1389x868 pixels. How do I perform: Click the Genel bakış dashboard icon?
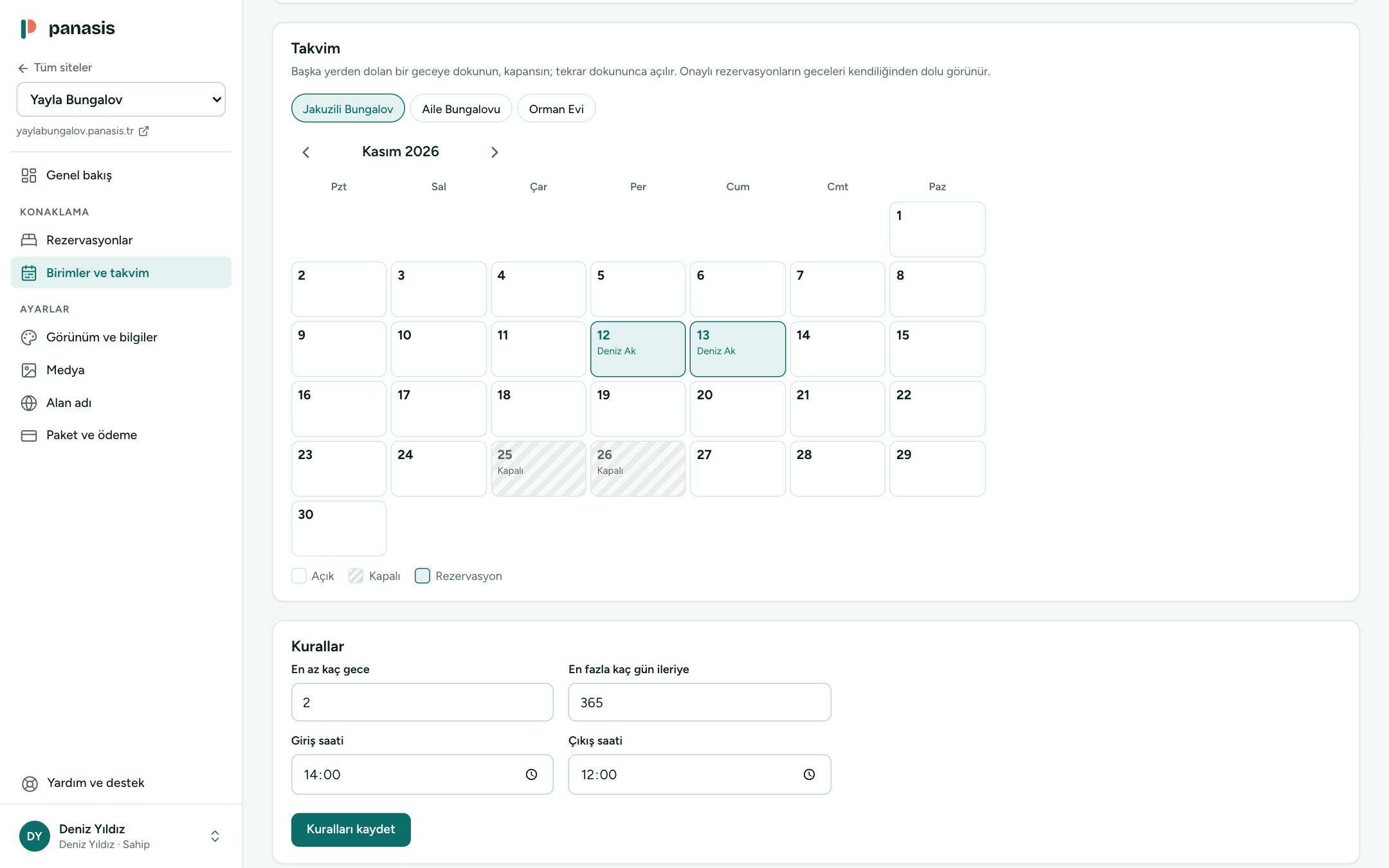tap(29, 176)
